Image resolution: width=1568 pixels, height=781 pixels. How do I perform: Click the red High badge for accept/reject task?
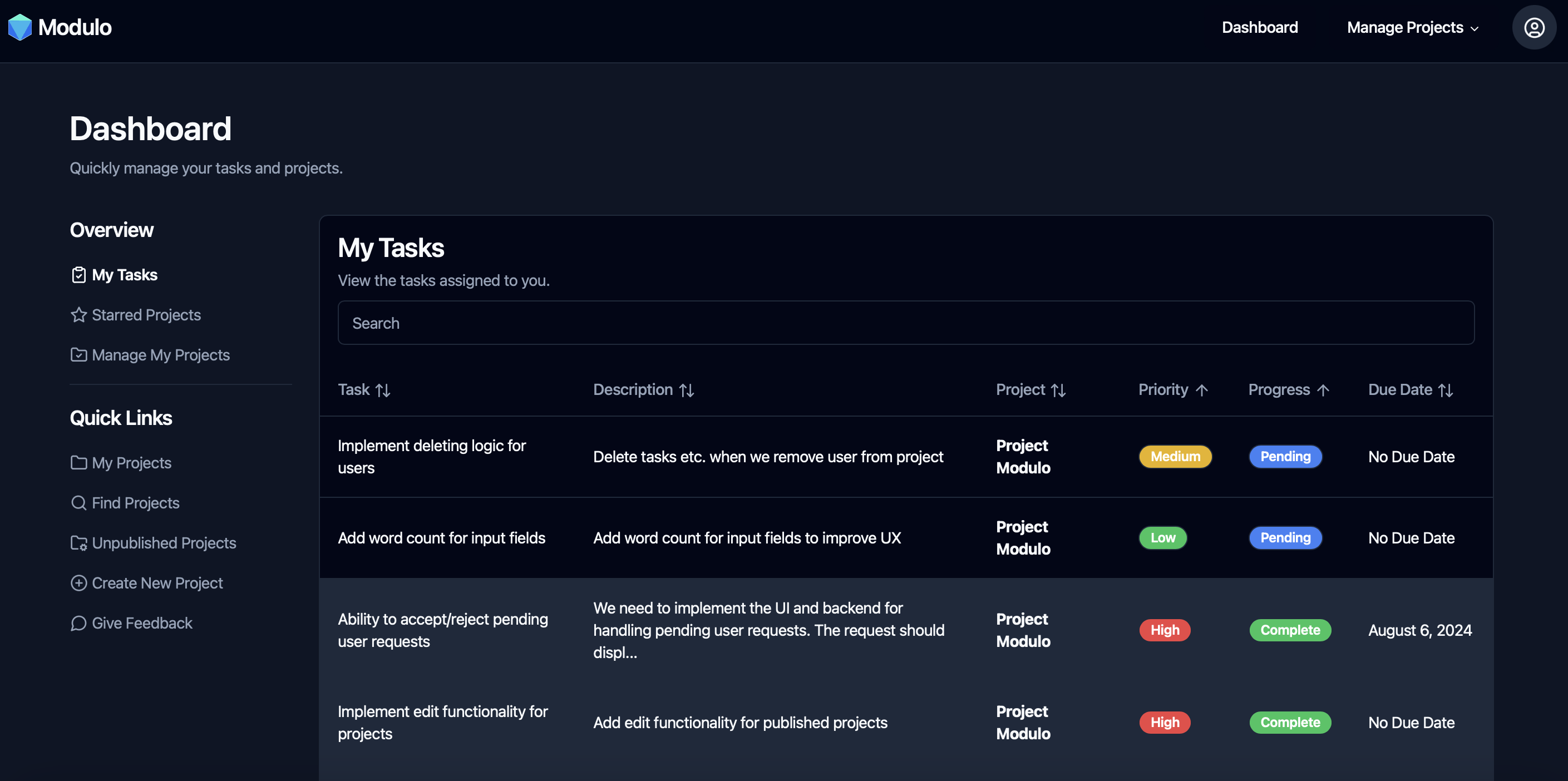pos(1165,630)
